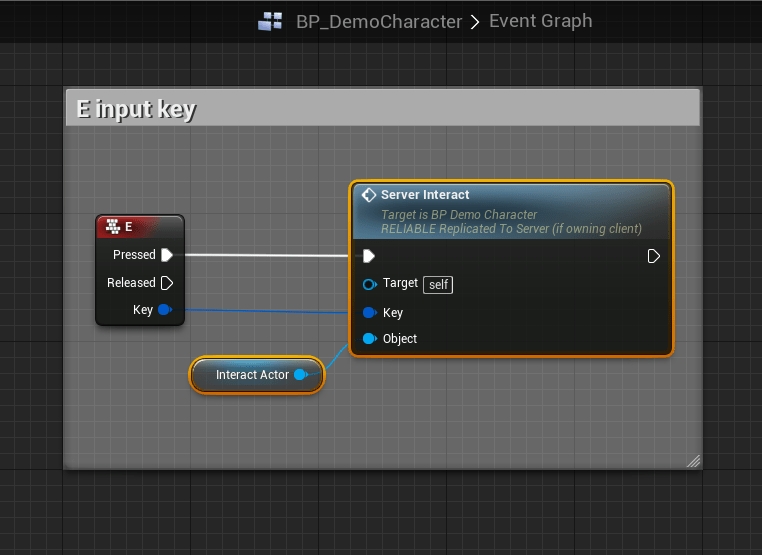Click the keyboard icon on E node

112,227
